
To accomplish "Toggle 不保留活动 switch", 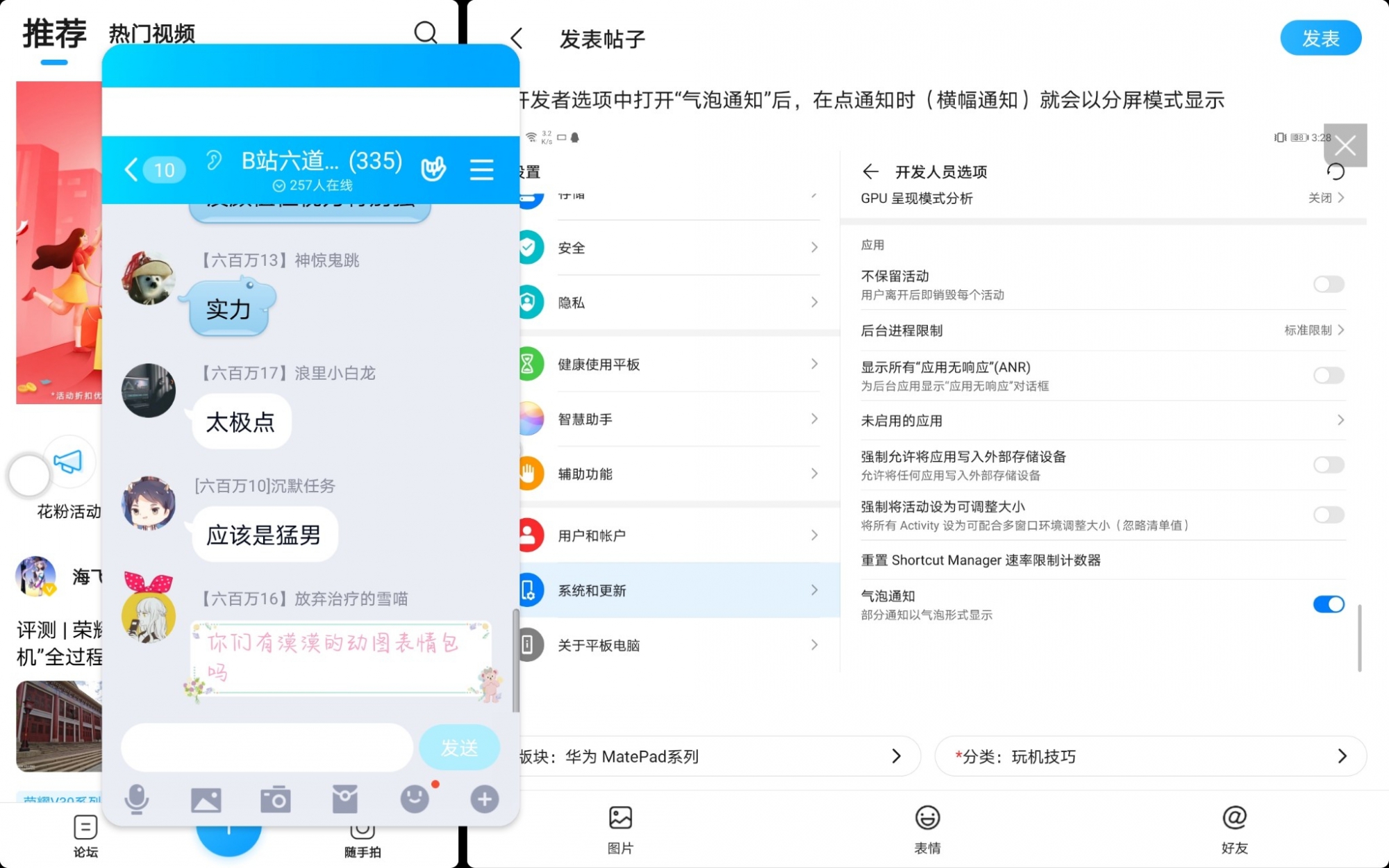I will 1329,284.
